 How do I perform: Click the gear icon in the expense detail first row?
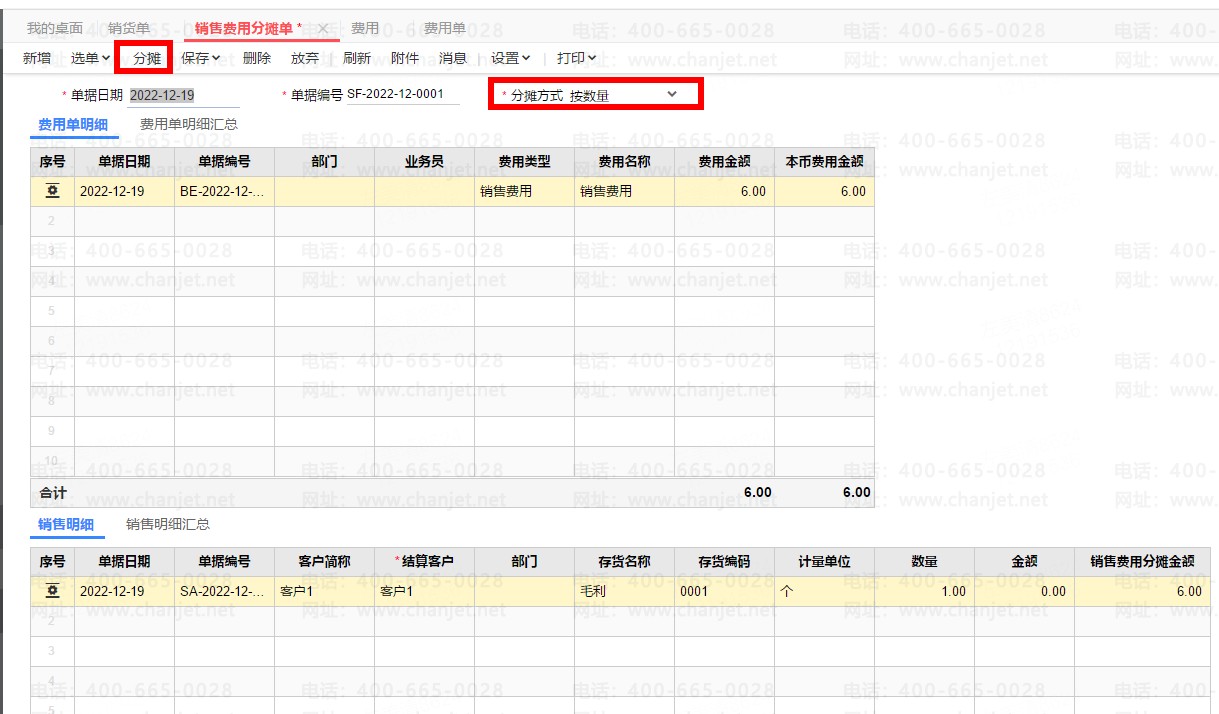click(52, 191)
